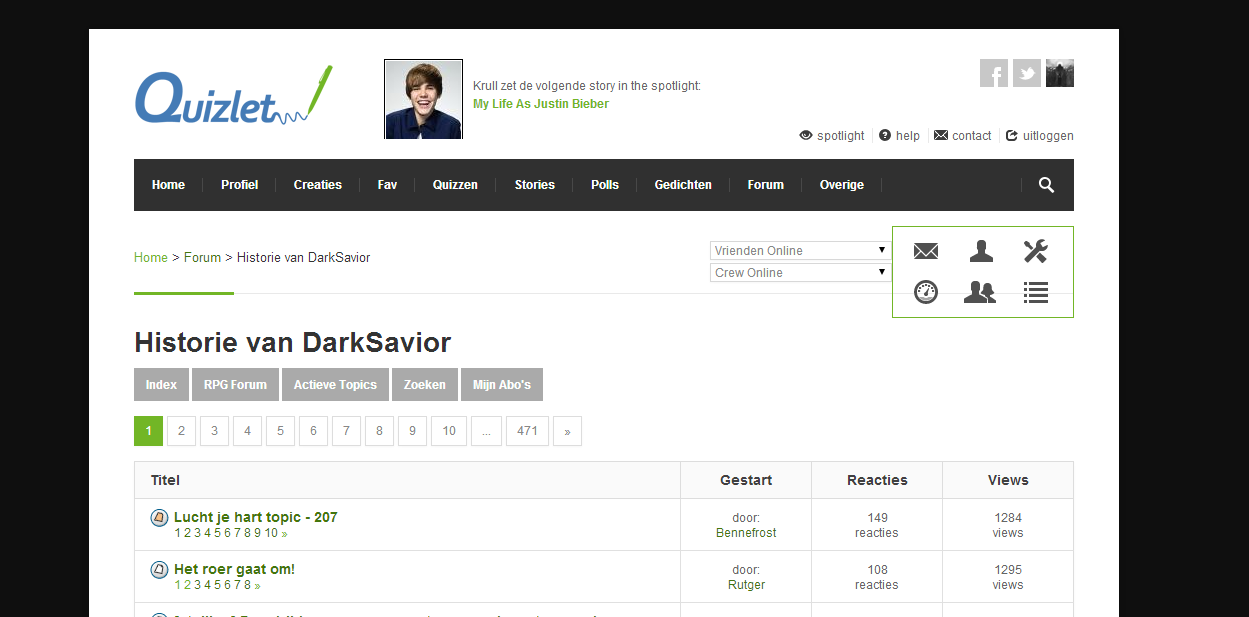The width and height of the screenshot is (1249, 617).
Task: Click the Zoeken forum button
Action: tap(425, 385)
